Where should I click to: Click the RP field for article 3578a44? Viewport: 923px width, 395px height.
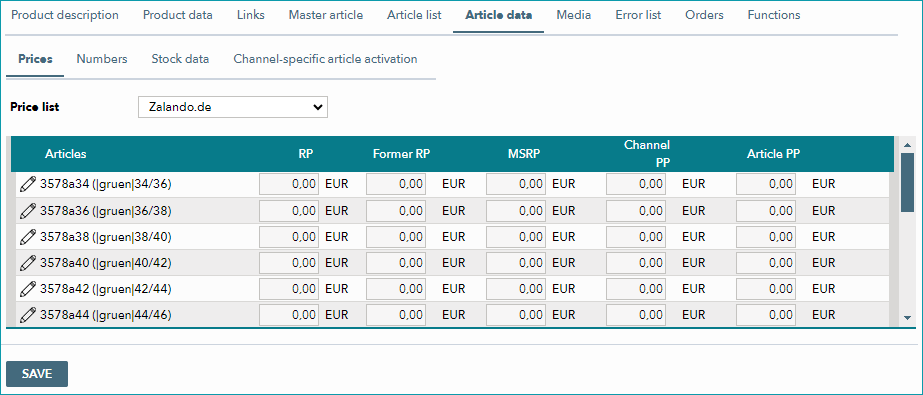click(x=289, y=315)
